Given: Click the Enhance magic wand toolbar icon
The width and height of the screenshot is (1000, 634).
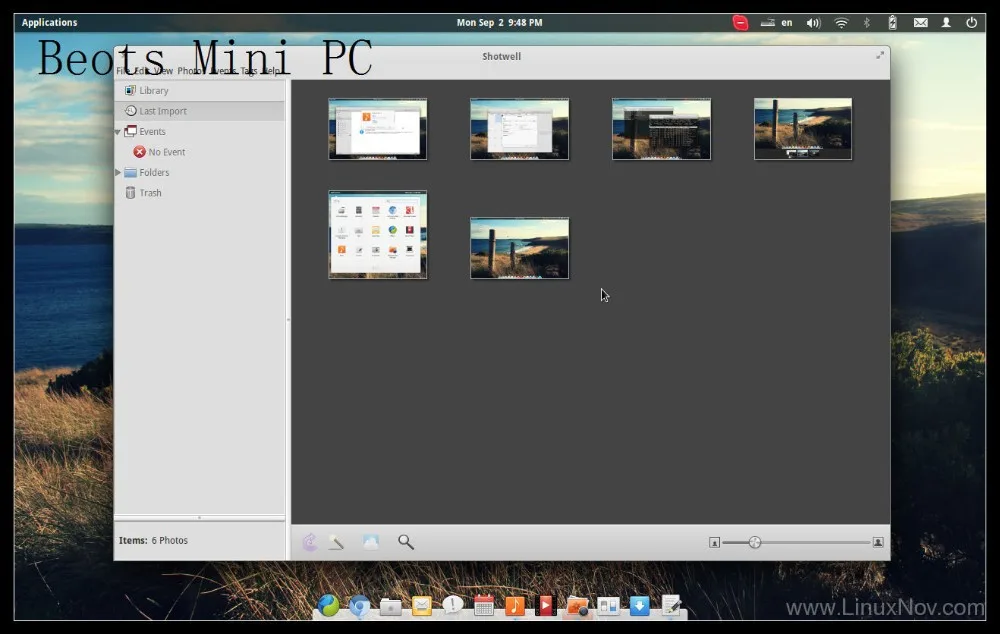Looking at the screenshot, I should click(x=336, y=542).
